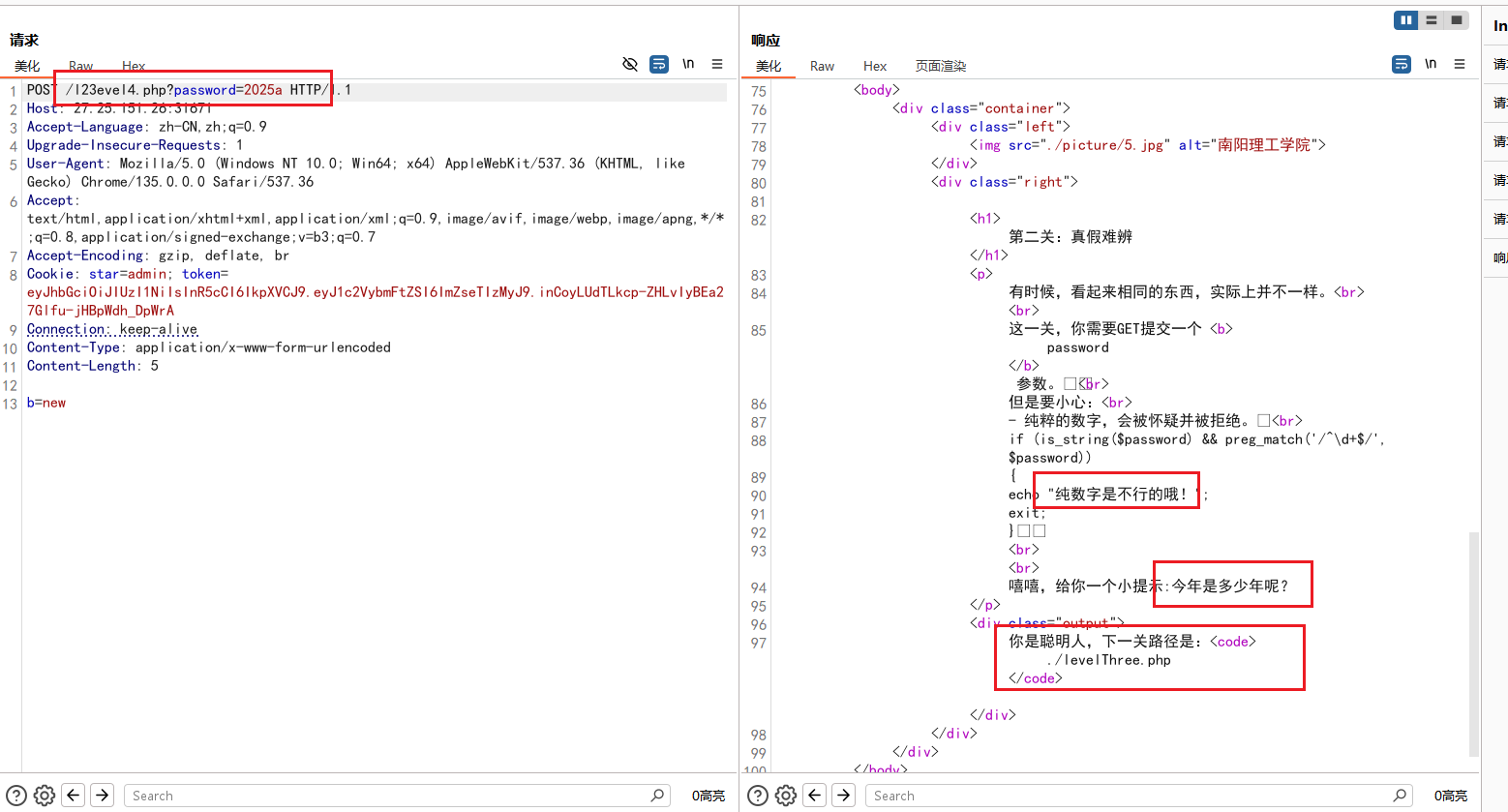This screenshot has height=812, width=1508.
Task: Open help icon under response panel
Action: [758, 796]
